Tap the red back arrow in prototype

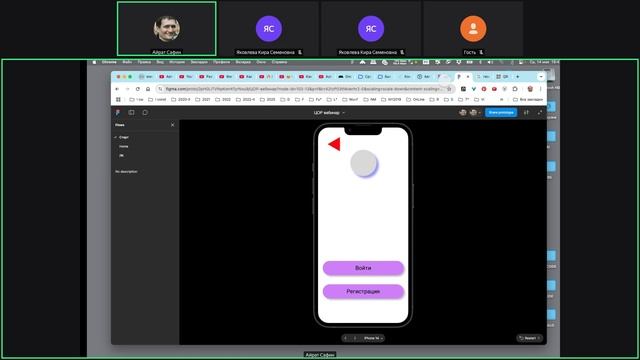[x=334, y=144]
